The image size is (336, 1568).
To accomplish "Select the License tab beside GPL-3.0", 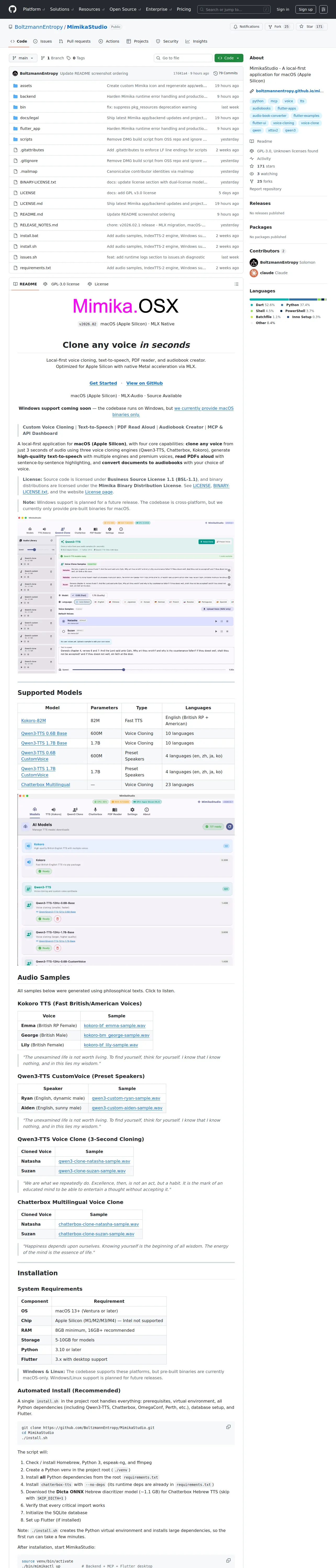I will (x=98, y=284).
